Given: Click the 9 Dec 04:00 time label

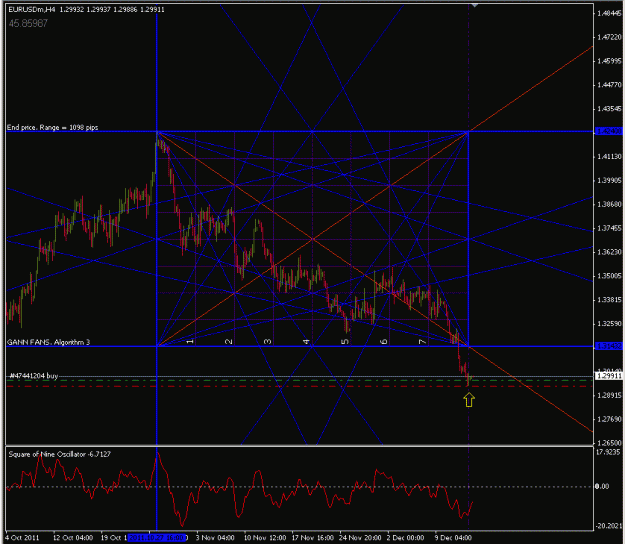Looking at the screenshot, I should (x=453, y=538).
